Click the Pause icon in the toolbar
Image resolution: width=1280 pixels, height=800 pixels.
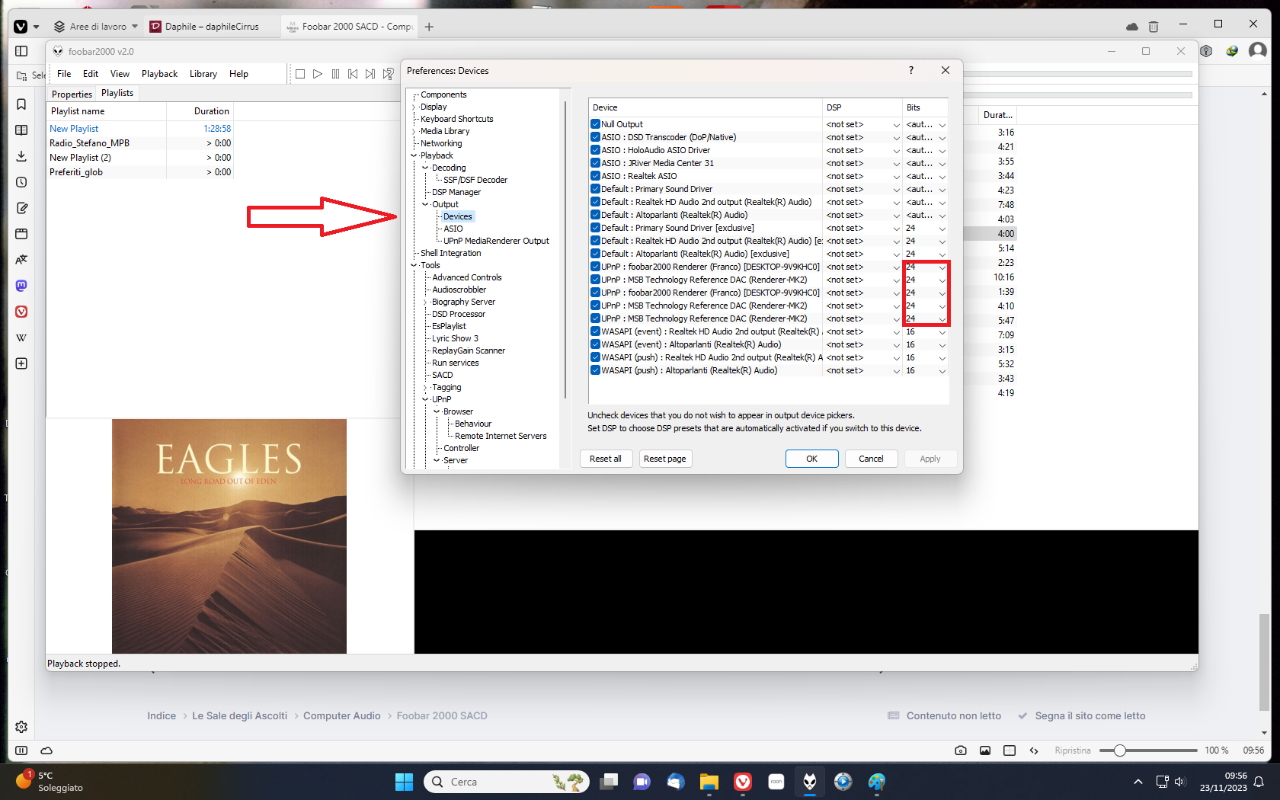point(335,74)
